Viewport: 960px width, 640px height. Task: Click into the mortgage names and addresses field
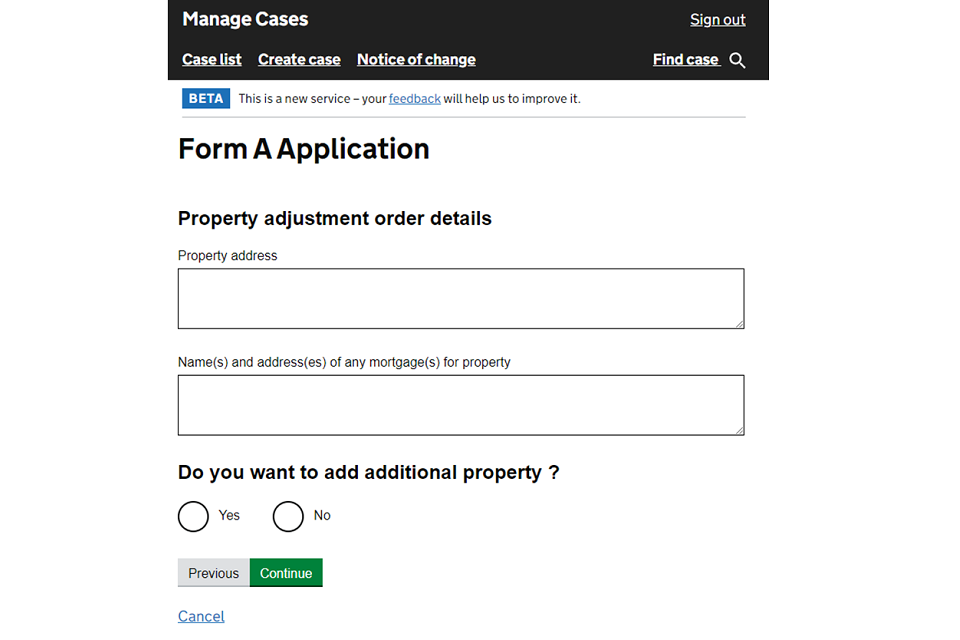[x=460, y=405]
